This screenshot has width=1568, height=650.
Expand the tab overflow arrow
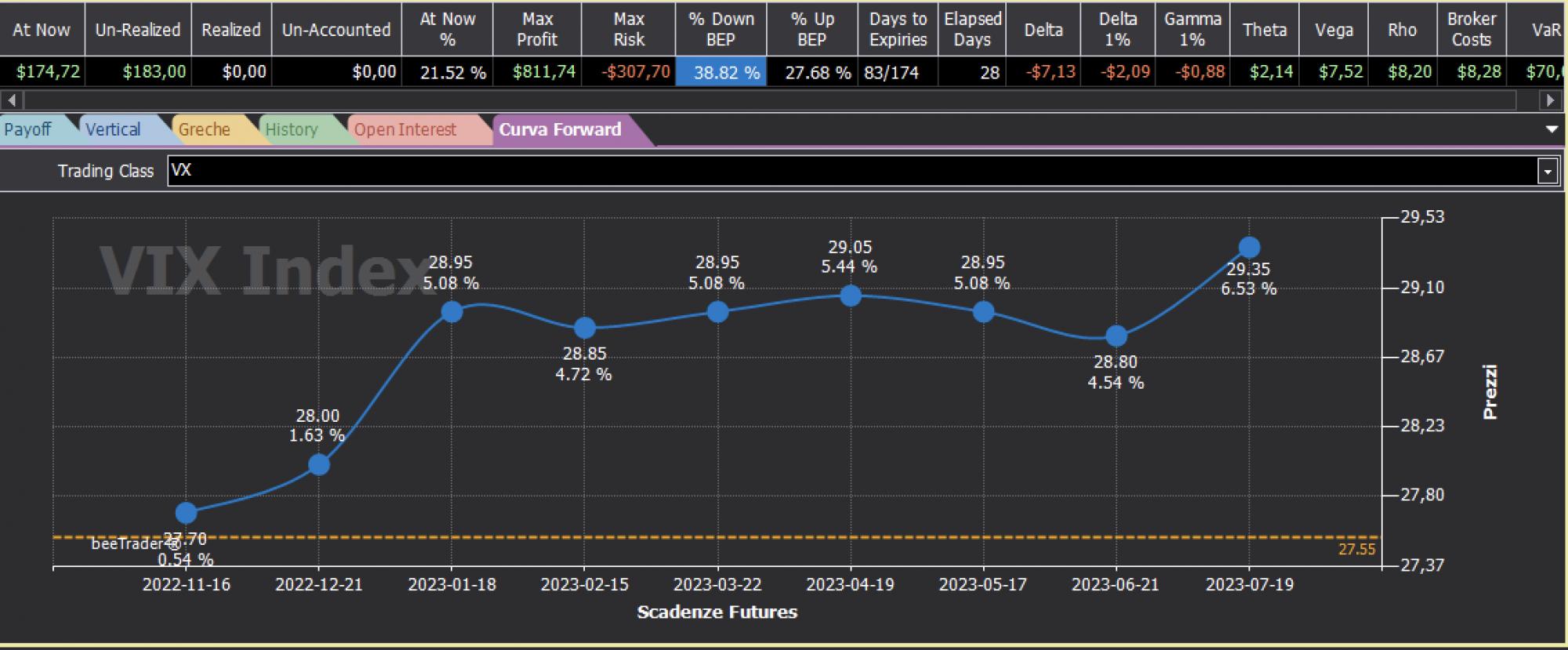pos(1552,129)
